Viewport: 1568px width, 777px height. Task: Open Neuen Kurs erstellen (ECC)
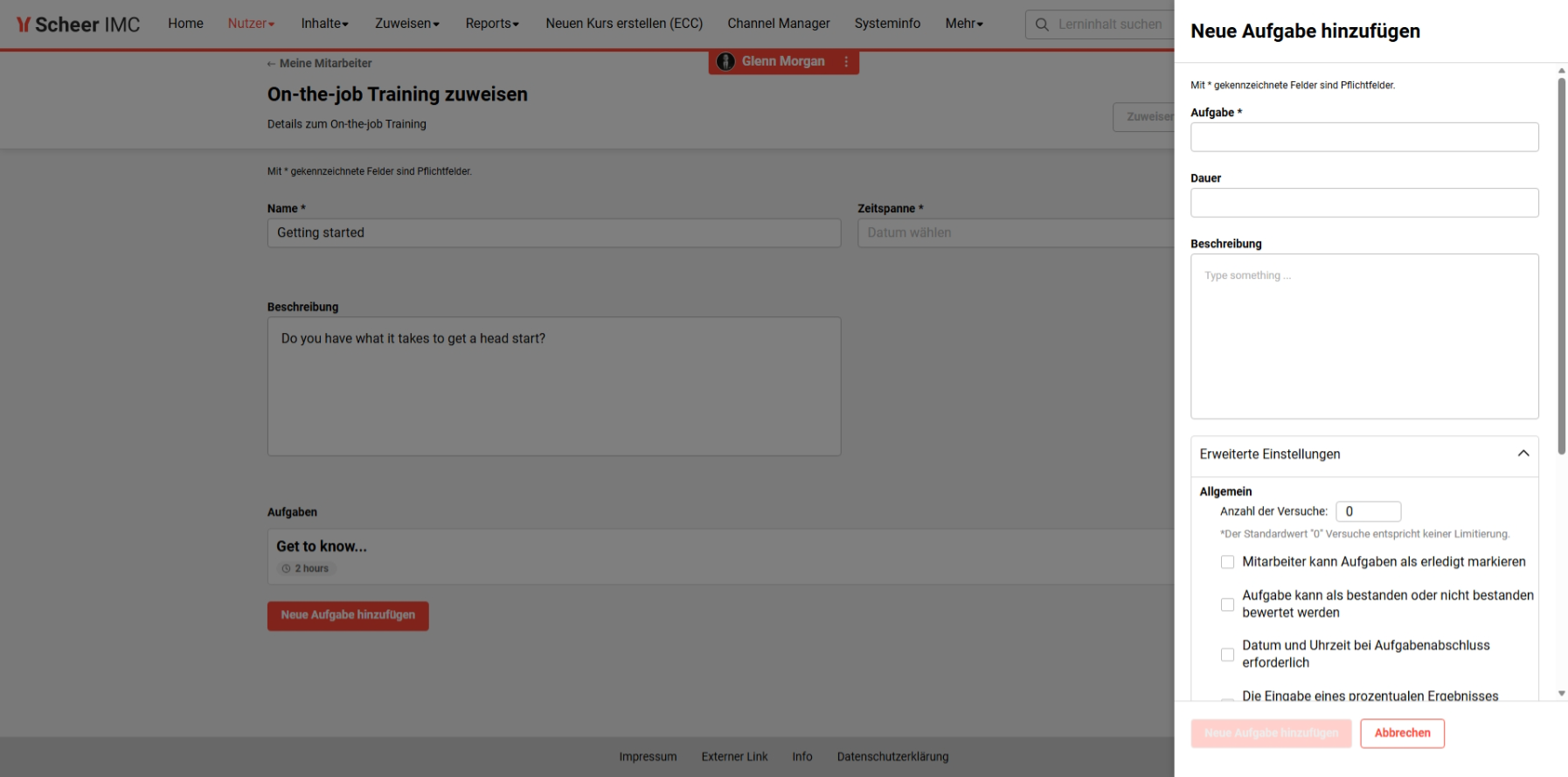624,24
